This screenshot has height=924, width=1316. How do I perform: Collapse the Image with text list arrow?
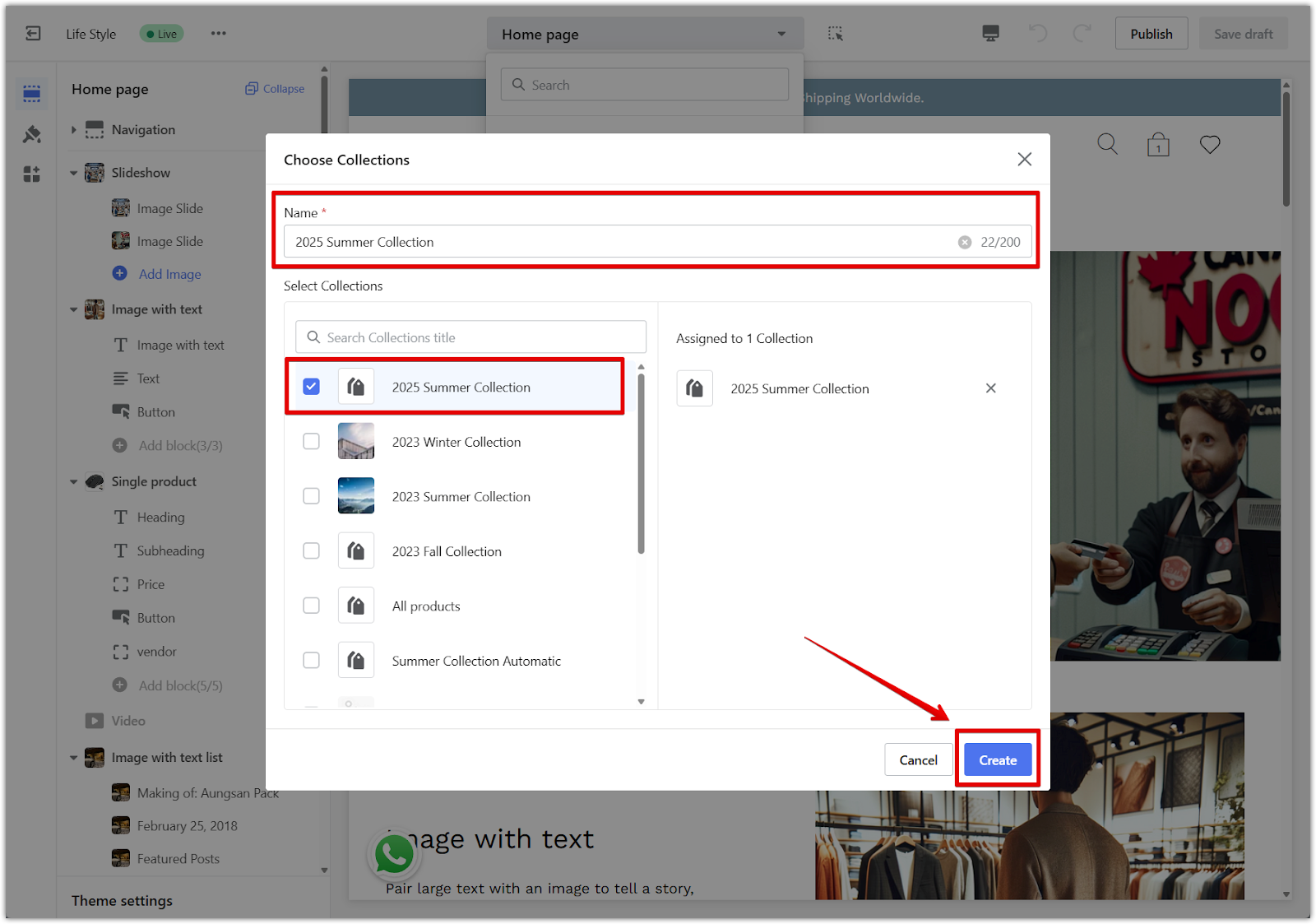pyautogui.click(x=73, y=758)
